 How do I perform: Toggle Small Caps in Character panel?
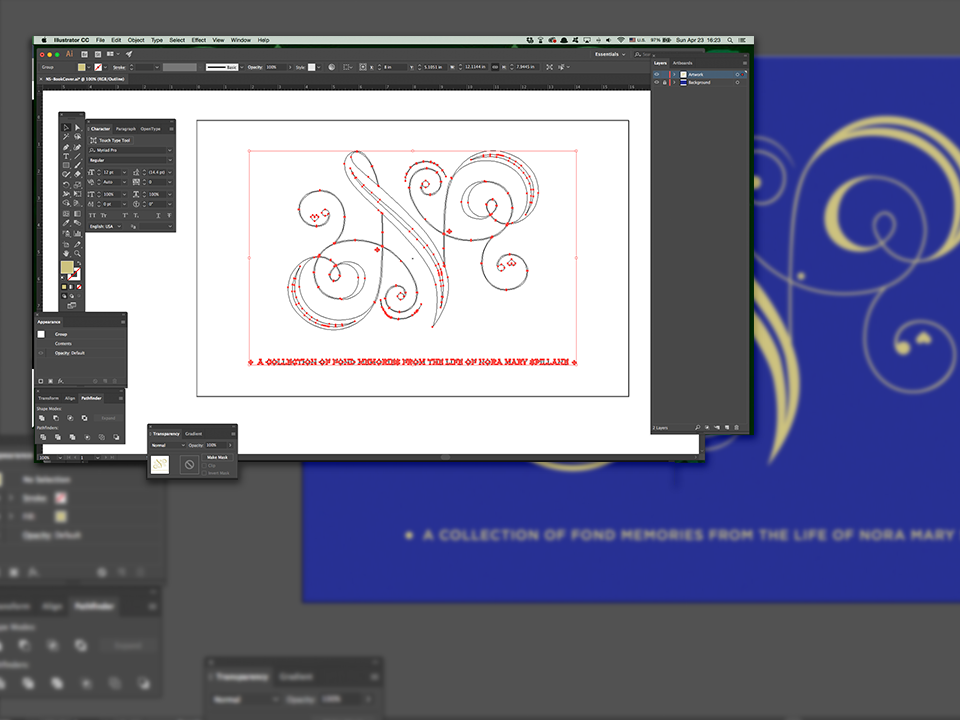point(103,216)
